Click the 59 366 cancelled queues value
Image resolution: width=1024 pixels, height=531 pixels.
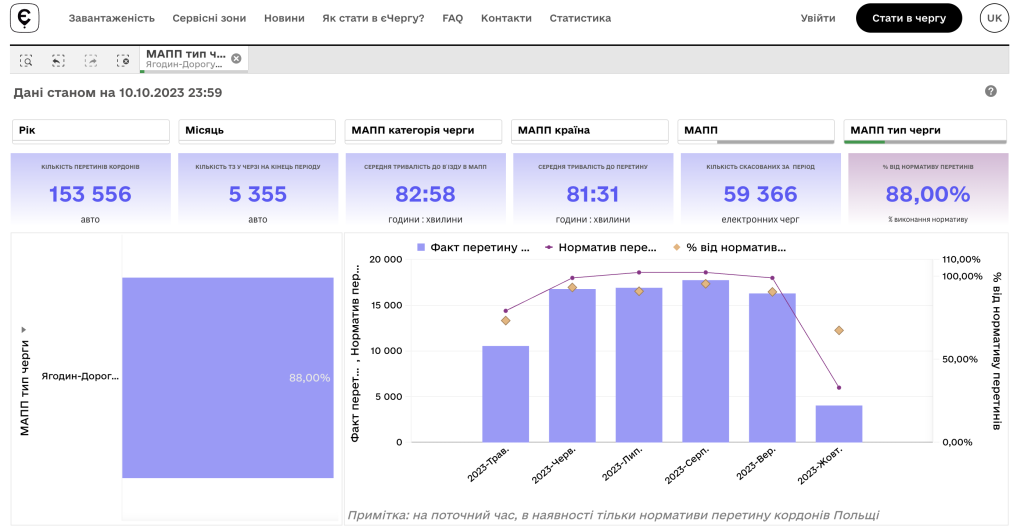[x=760, y=194]
